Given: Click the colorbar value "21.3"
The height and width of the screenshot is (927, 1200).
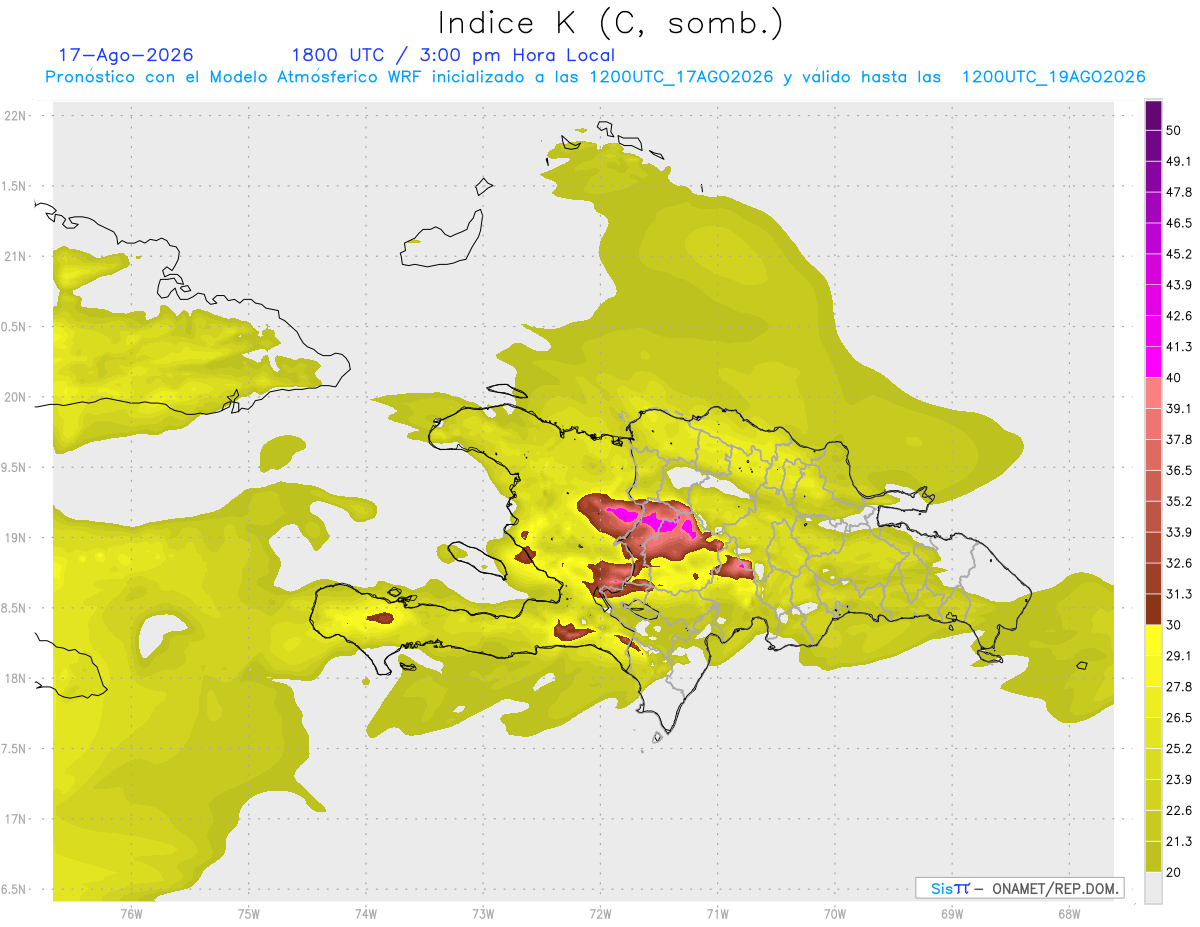Looking at the screenshot, I should [1179, 841].
